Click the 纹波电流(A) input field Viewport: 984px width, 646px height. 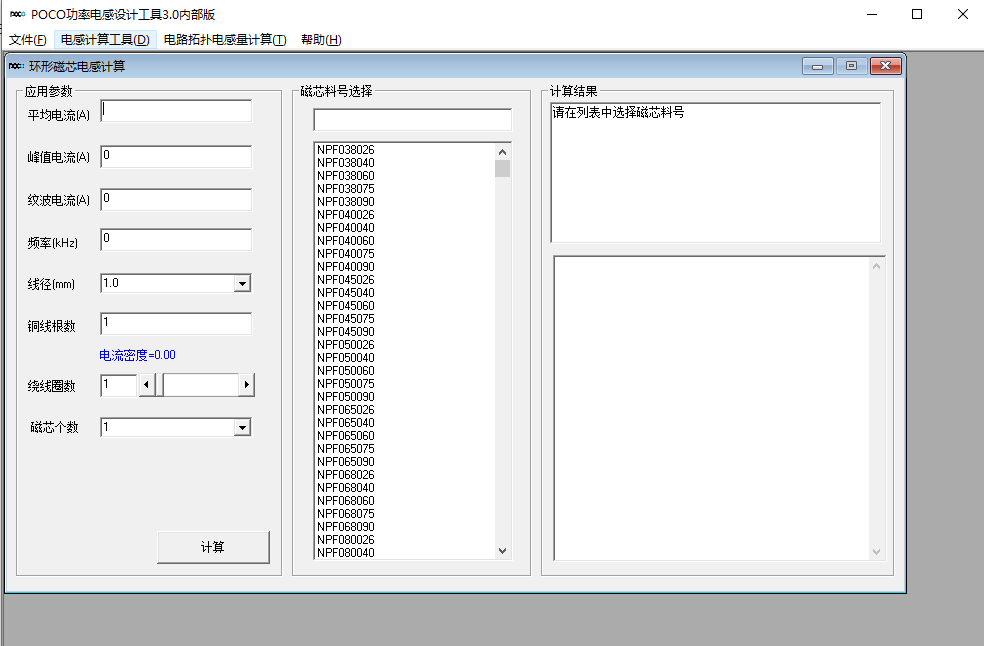click(x=176, y=199)
